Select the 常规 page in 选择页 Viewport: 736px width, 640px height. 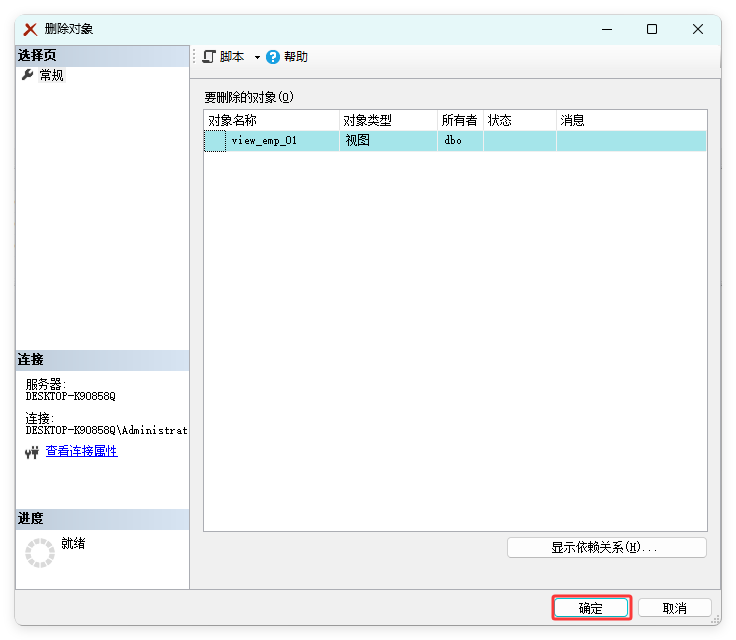pos(51,75)
